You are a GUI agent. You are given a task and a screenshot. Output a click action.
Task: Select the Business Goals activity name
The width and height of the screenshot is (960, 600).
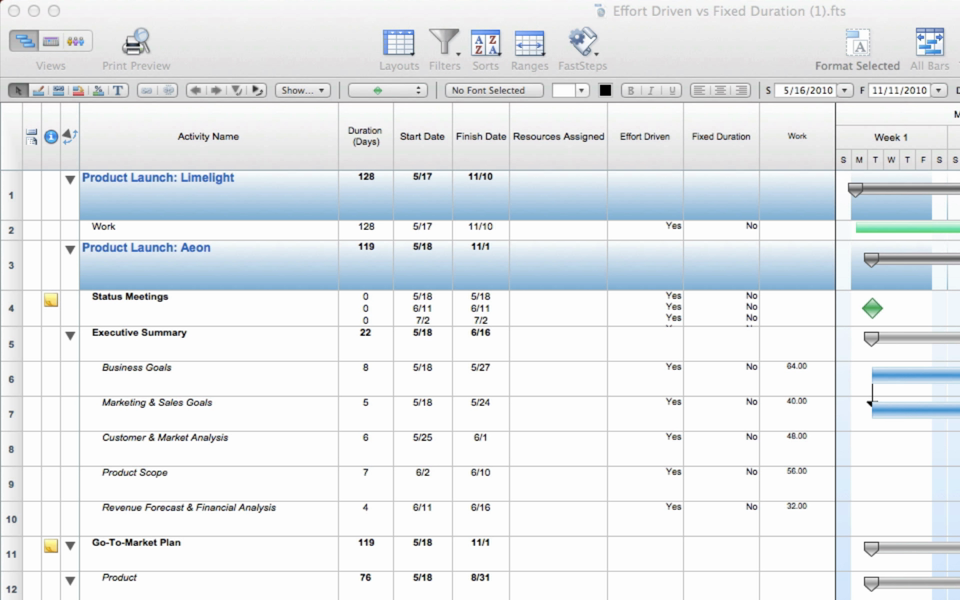pos(137,367)
